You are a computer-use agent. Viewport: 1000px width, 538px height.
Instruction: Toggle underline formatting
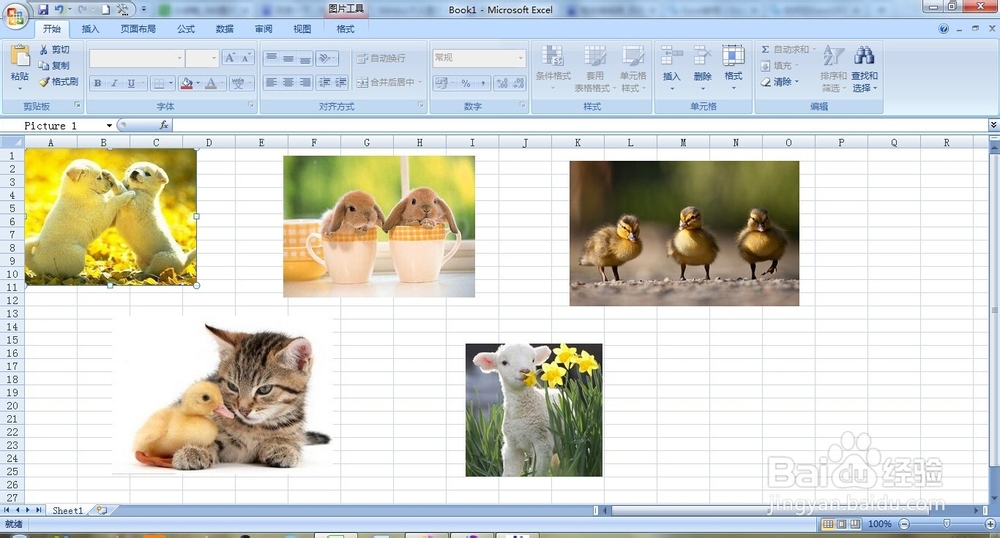(x=131, y=83)
